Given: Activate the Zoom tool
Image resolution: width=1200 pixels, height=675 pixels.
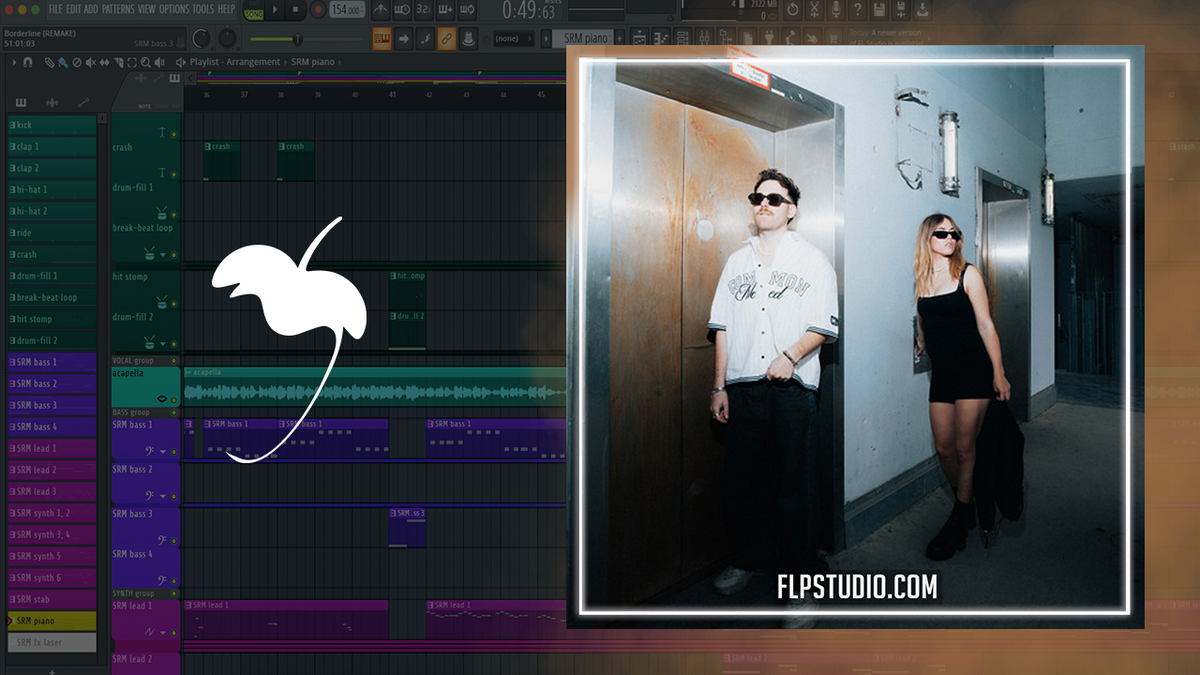Looking at the screenshot, I should [x=145, y=62].
